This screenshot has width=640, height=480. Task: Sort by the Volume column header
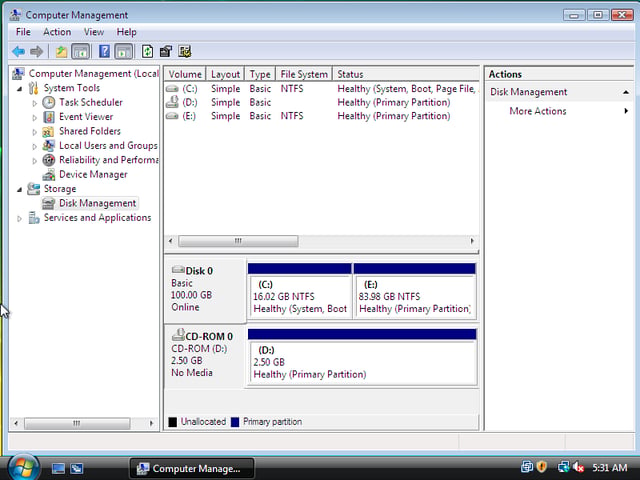click(x=185, y=74)
